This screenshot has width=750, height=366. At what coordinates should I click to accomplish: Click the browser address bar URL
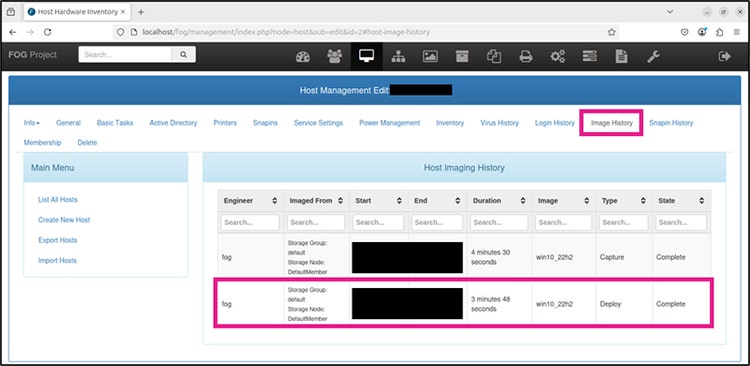point(286,32)
